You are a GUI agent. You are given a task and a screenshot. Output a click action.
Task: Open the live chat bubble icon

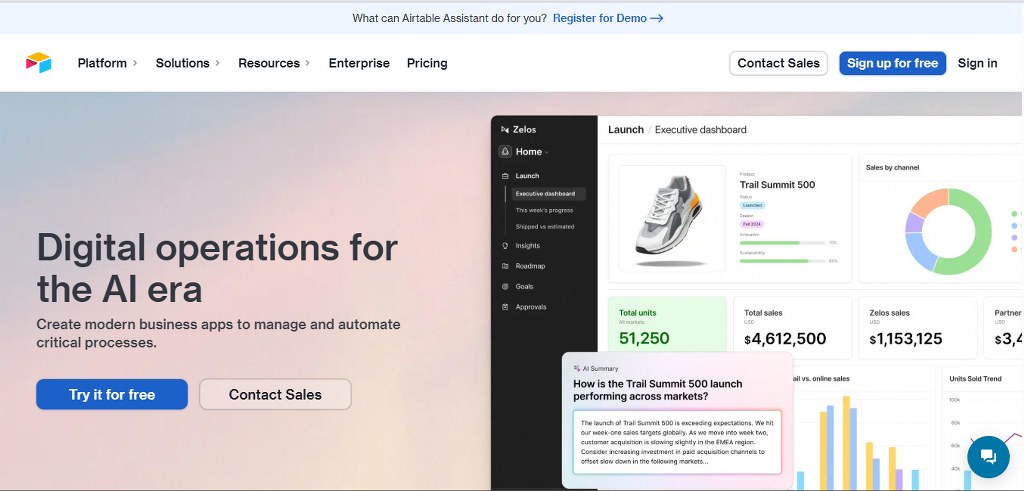[x=988, y=456]
